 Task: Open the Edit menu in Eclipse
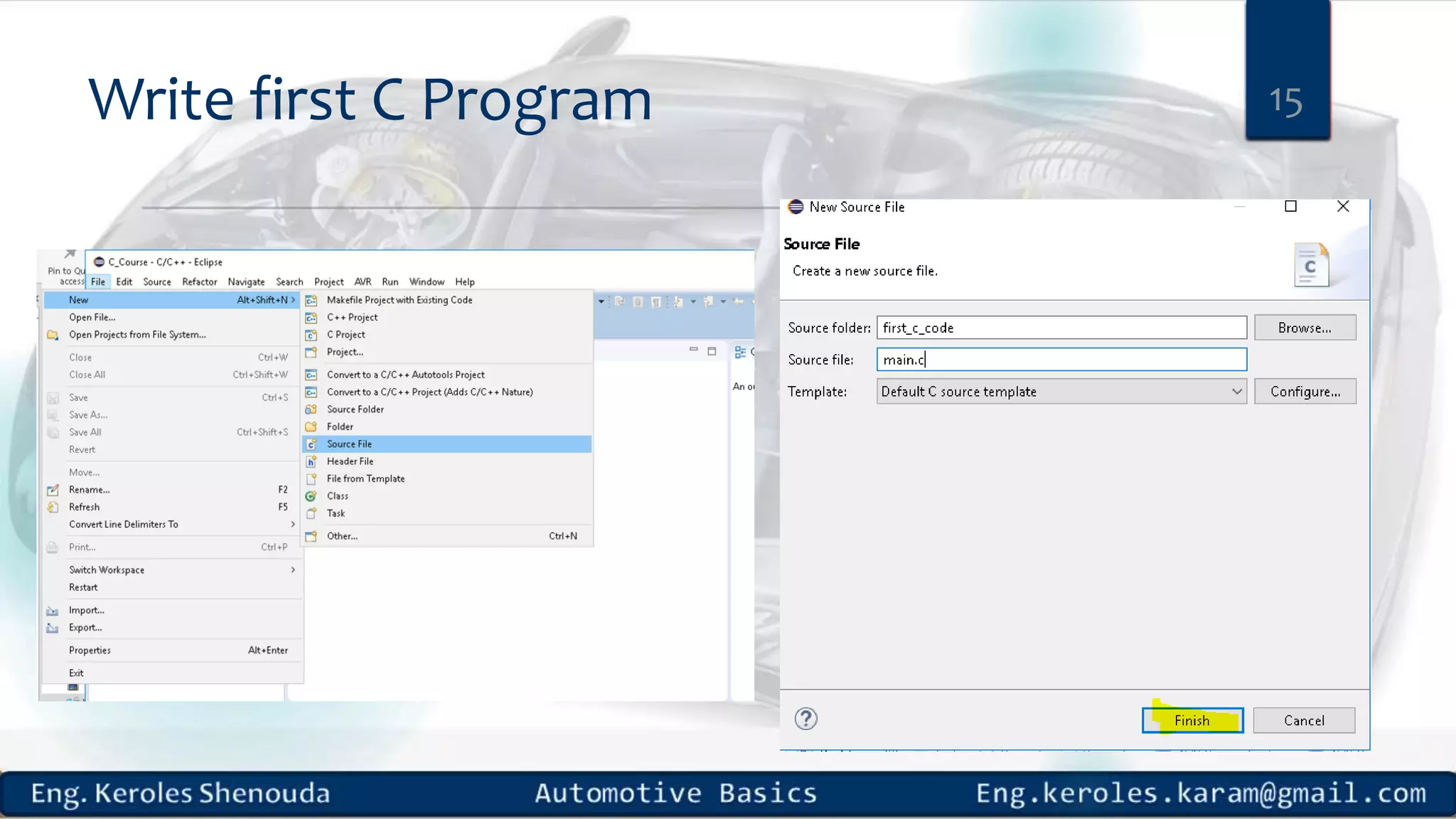coord(124,282)
